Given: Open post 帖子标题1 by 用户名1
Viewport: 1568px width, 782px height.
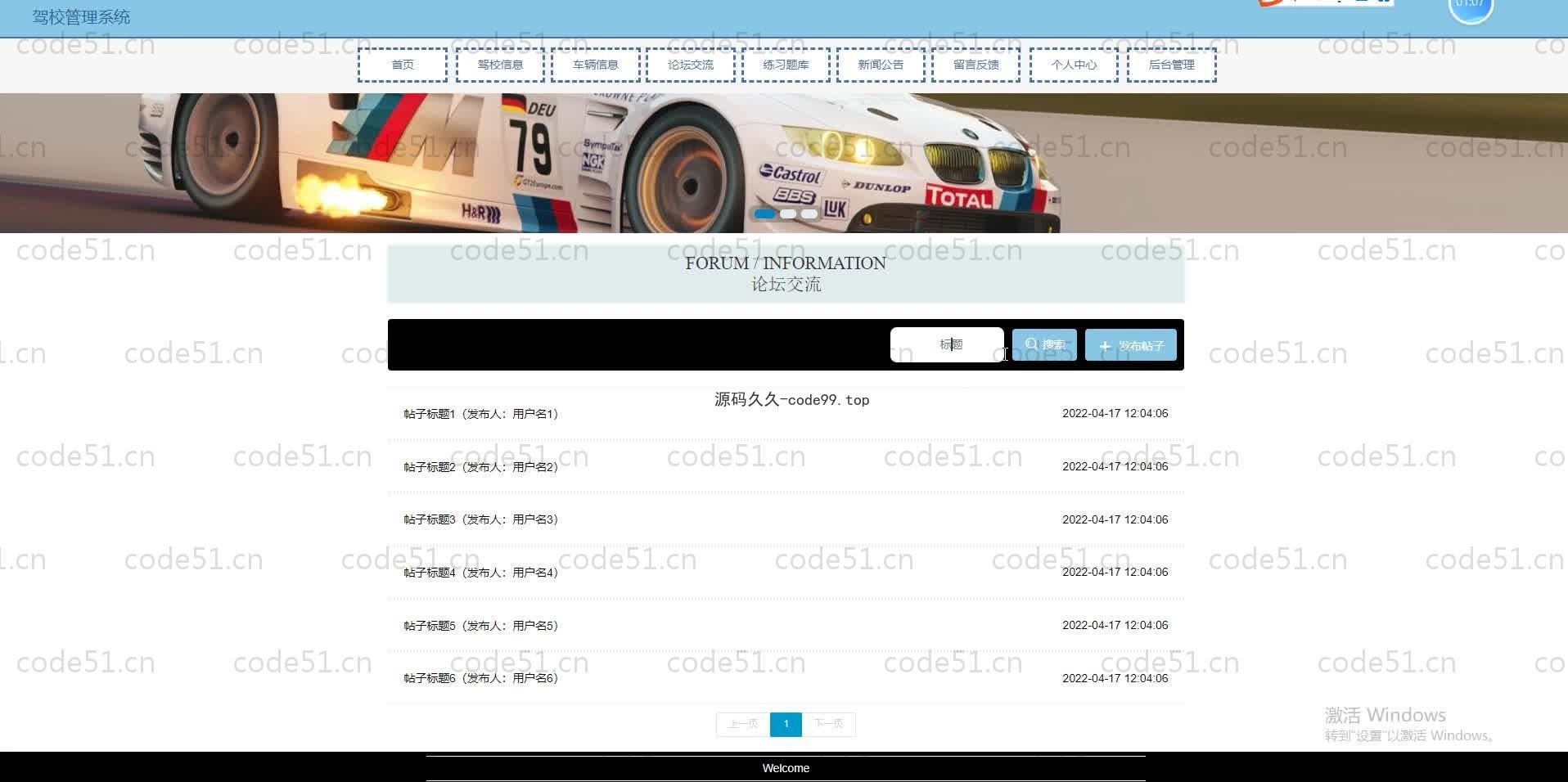Looking at the screenshot, I should coord(786,414).
